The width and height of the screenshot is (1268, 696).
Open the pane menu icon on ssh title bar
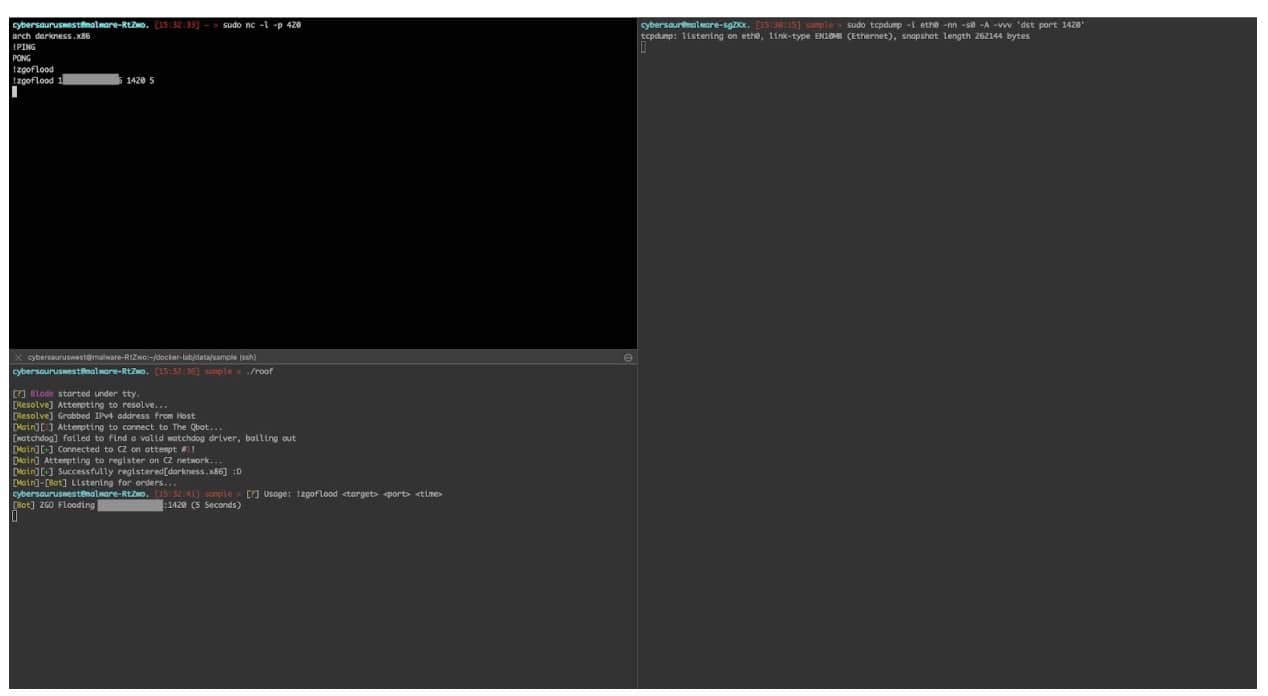[628, 357]
